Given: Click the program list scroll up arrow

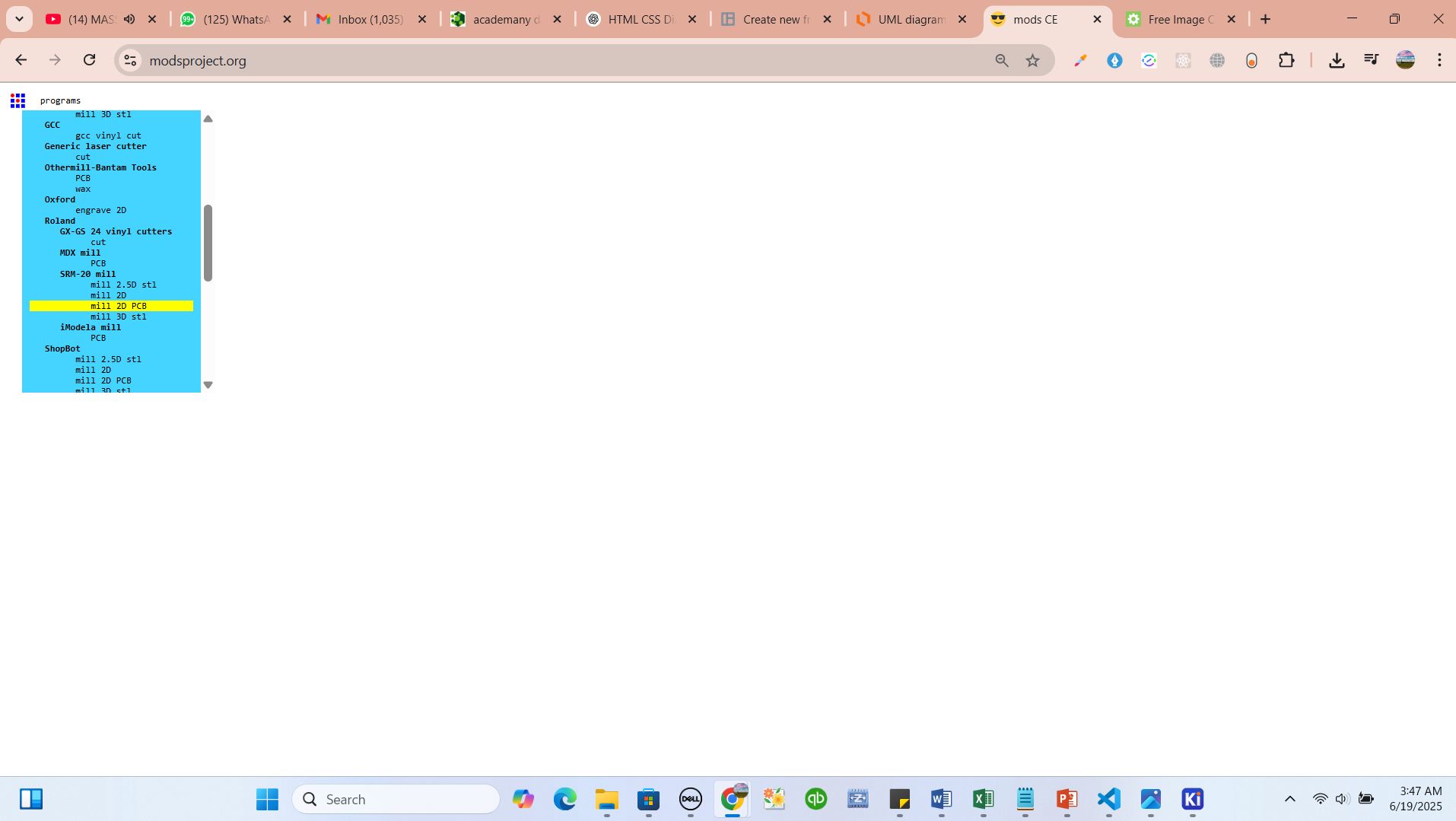Looking at the screenshot, I should [208, 119].
